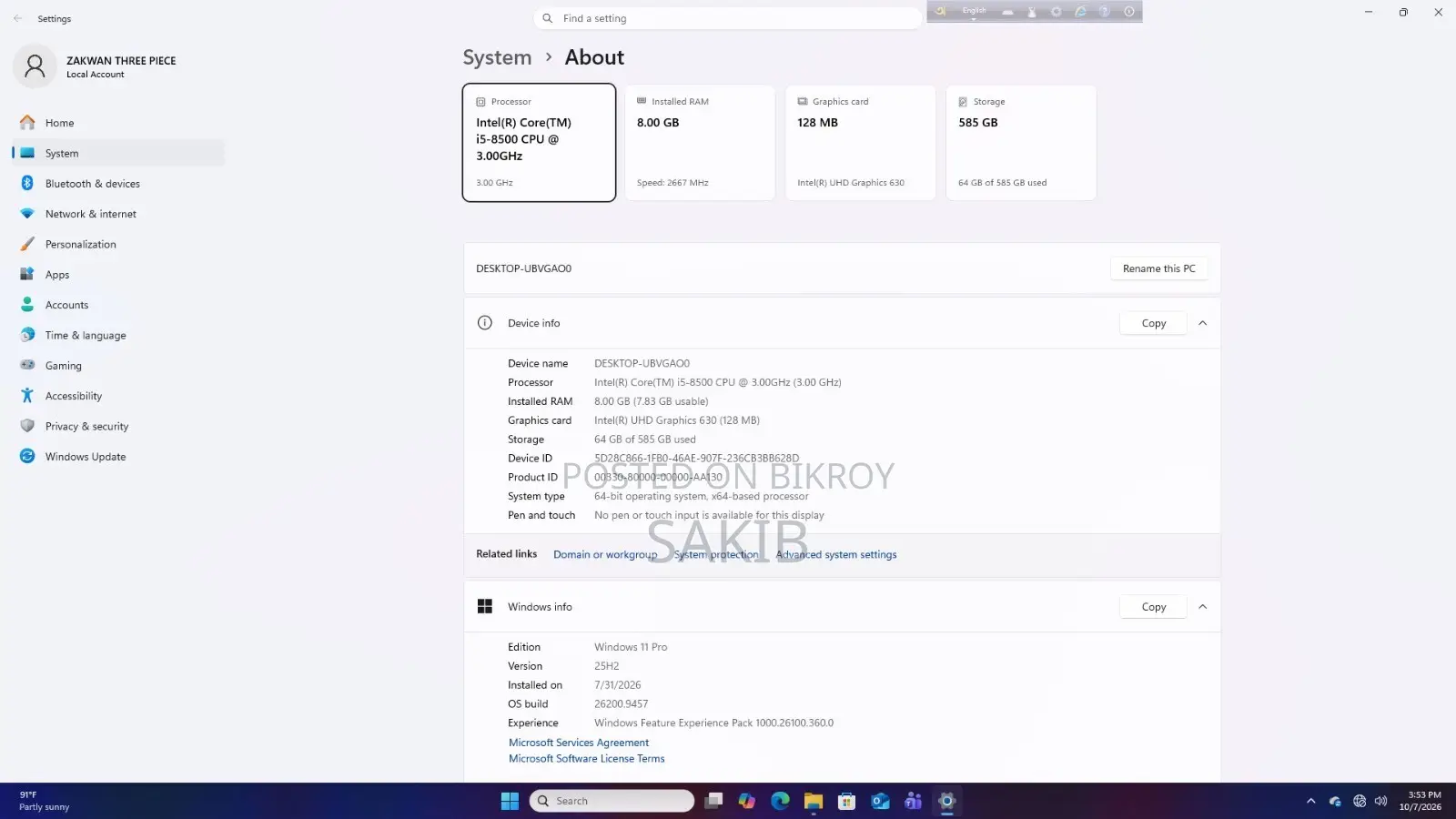Open Microsoft Software License Terms link

pos(587,758)
